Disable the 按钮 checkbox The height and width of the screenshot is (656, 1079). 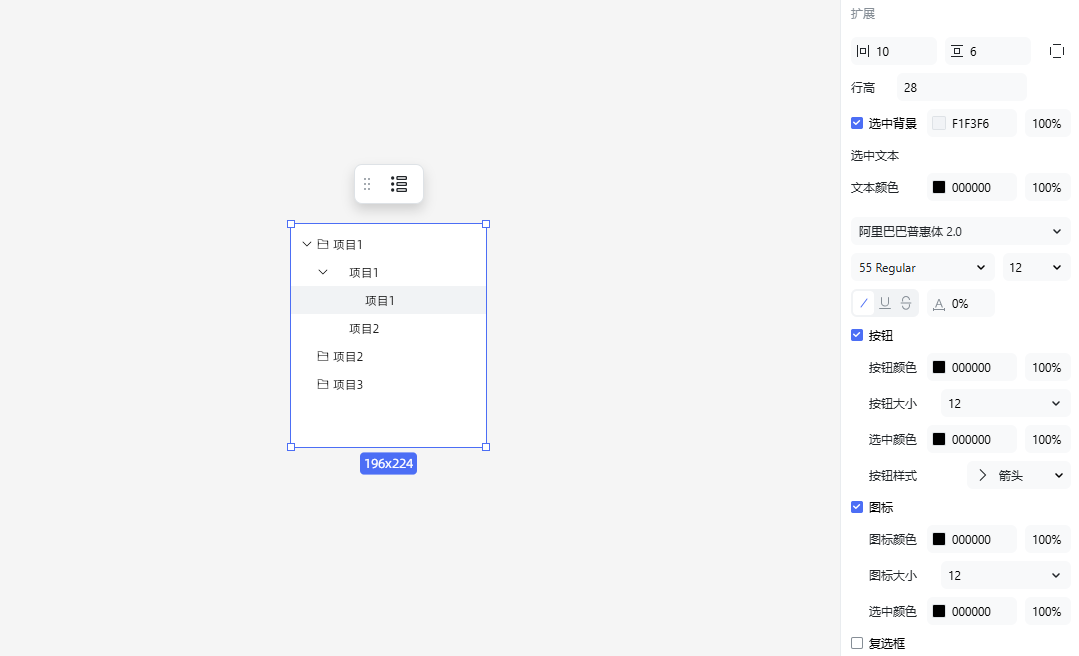[x=857, y=335]
